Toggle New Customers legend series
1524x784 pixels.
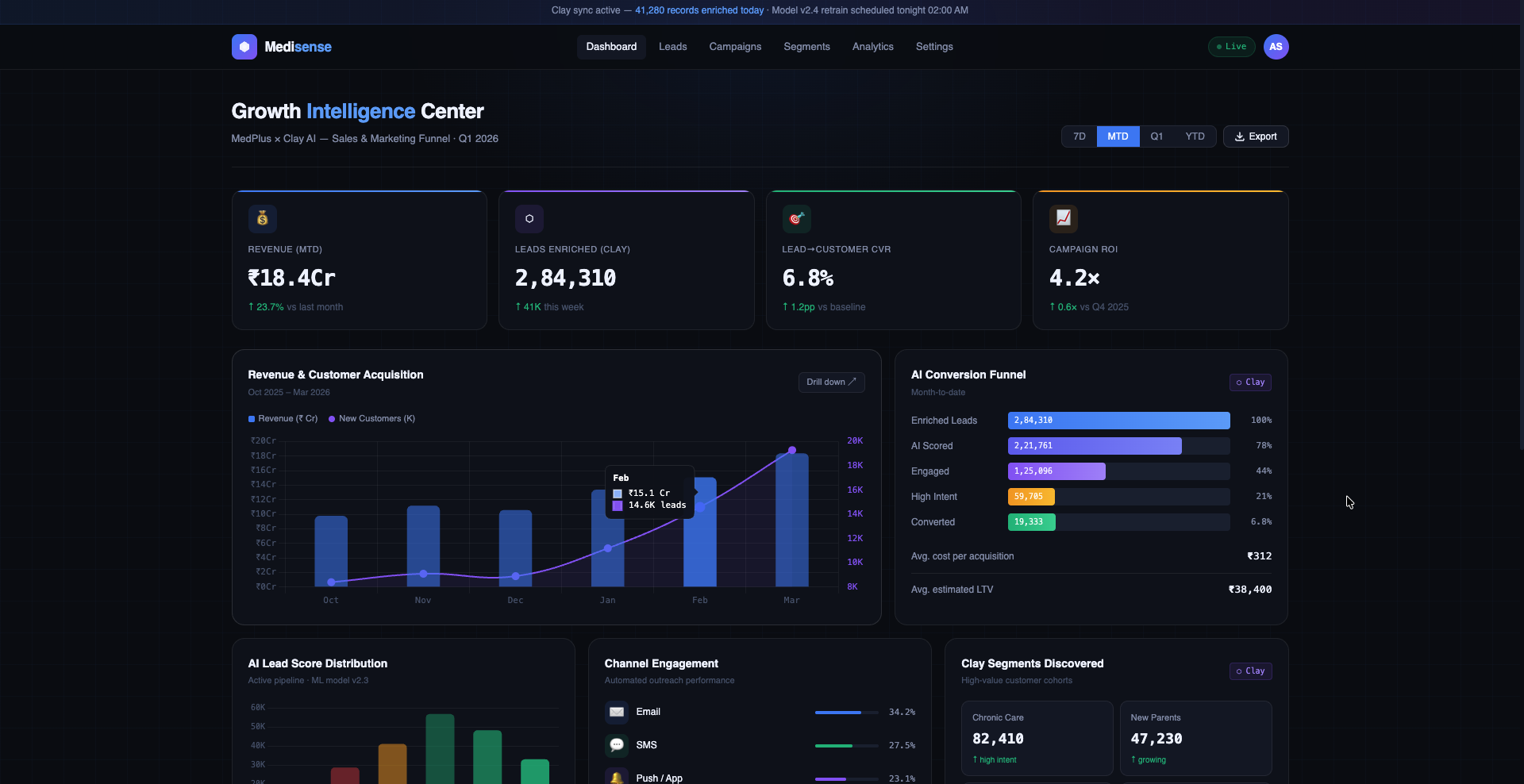click(371, 419)
